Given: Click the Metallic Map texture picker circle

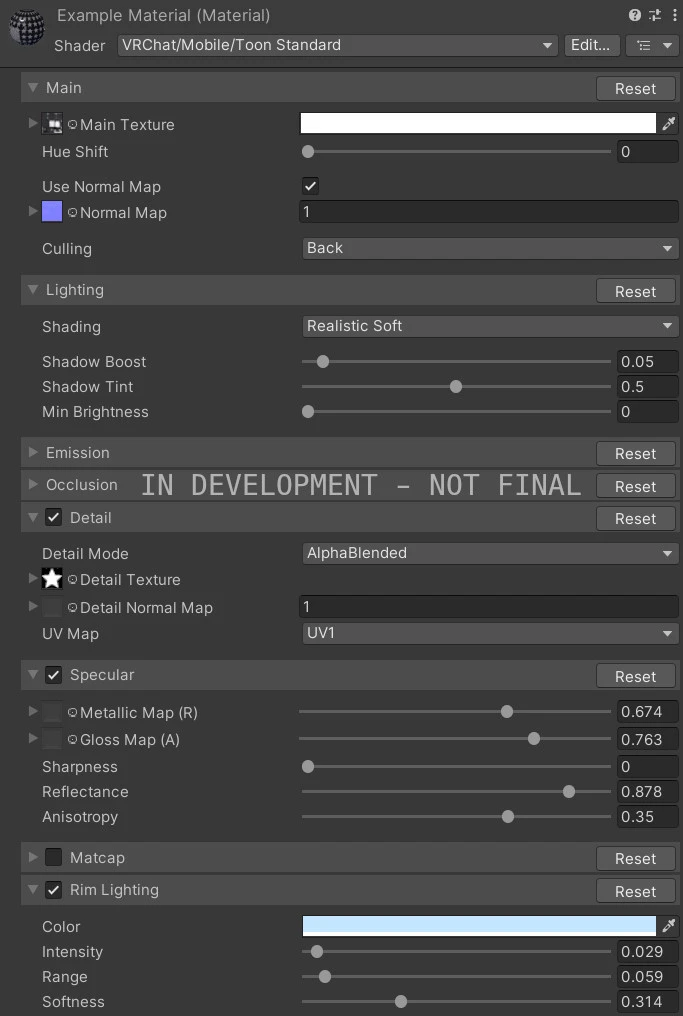Looking at the screenshot, I should pyautogui.click(x=73, y=712).
